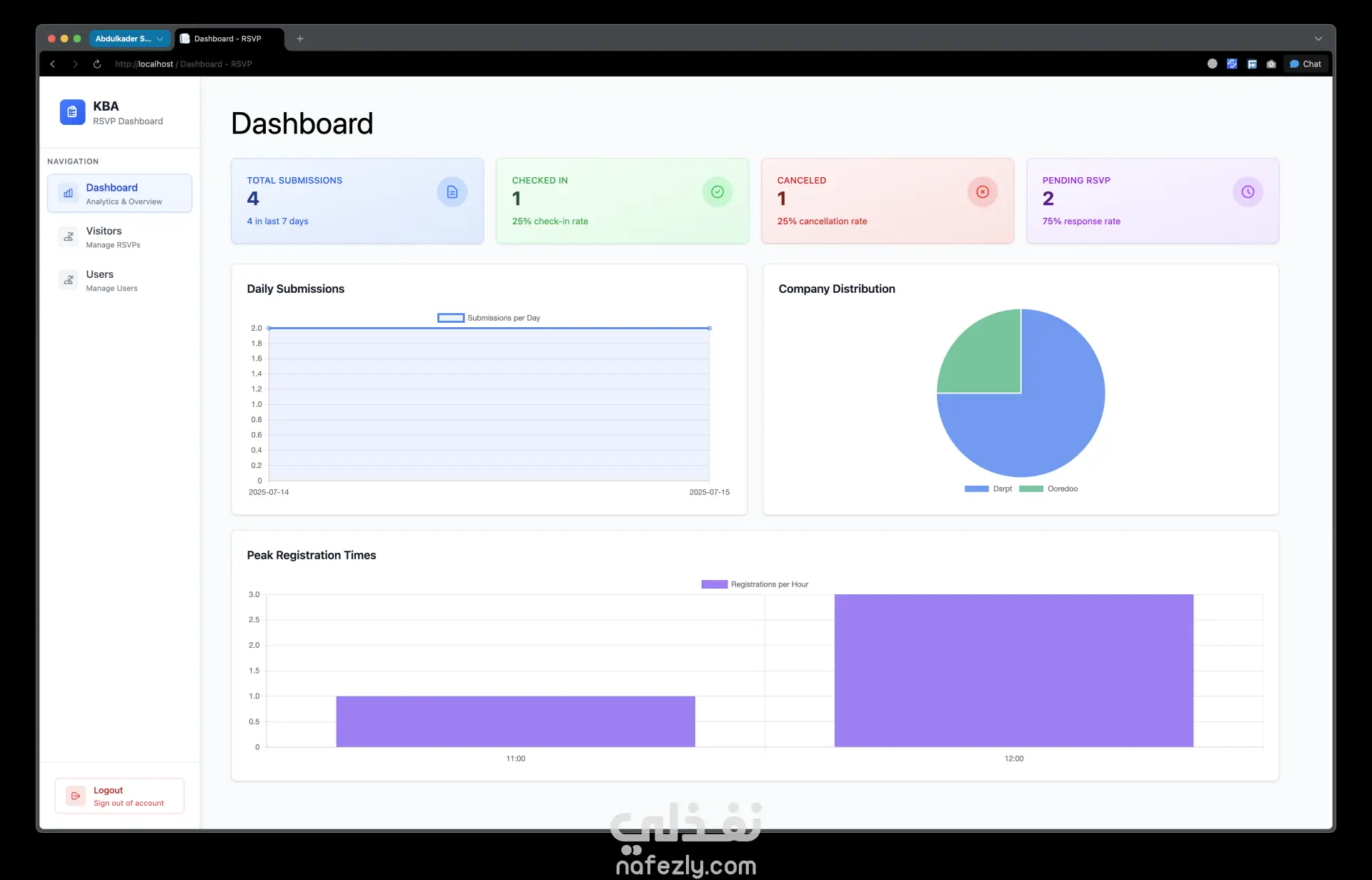Toggle Registrations per Hour legend item
This screenshot has height=880, width=1372.
(755, 584)
